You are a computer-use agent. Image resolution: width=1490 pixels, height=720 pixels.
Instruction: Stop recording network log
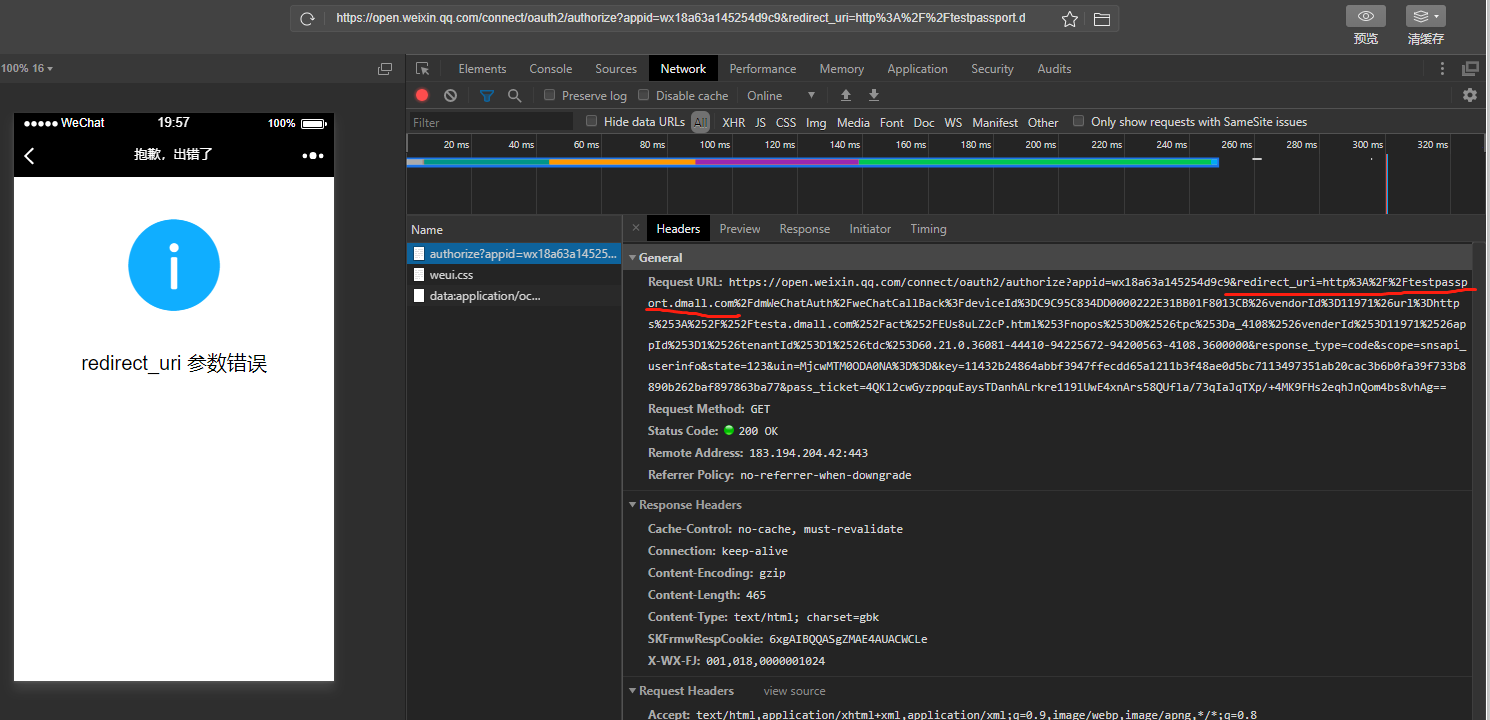[422, 96]
